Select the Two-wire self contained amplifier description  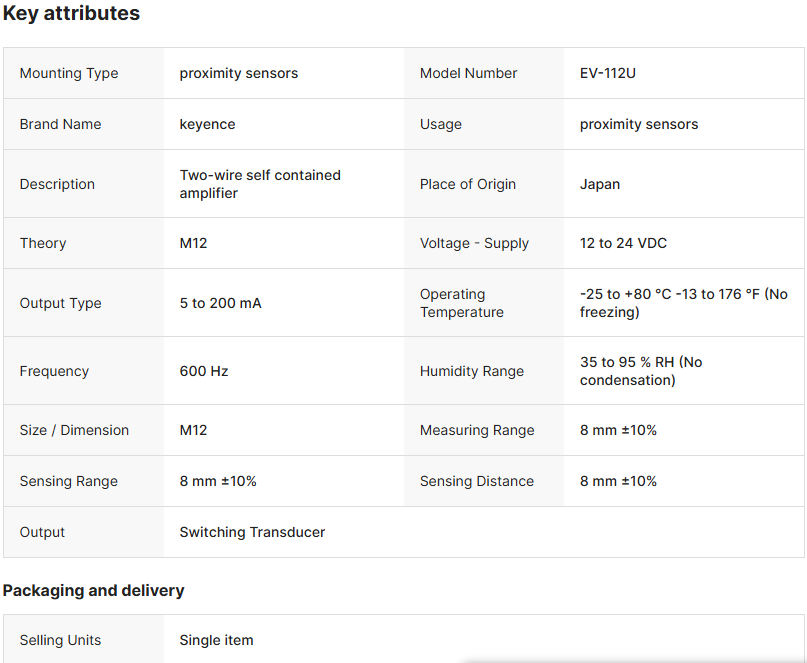(260, 184)
